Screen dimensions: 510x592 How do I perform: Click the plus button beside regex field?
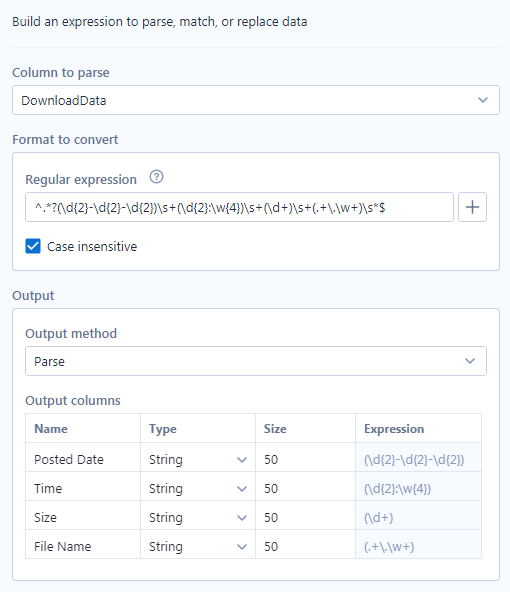pos(472,207)
